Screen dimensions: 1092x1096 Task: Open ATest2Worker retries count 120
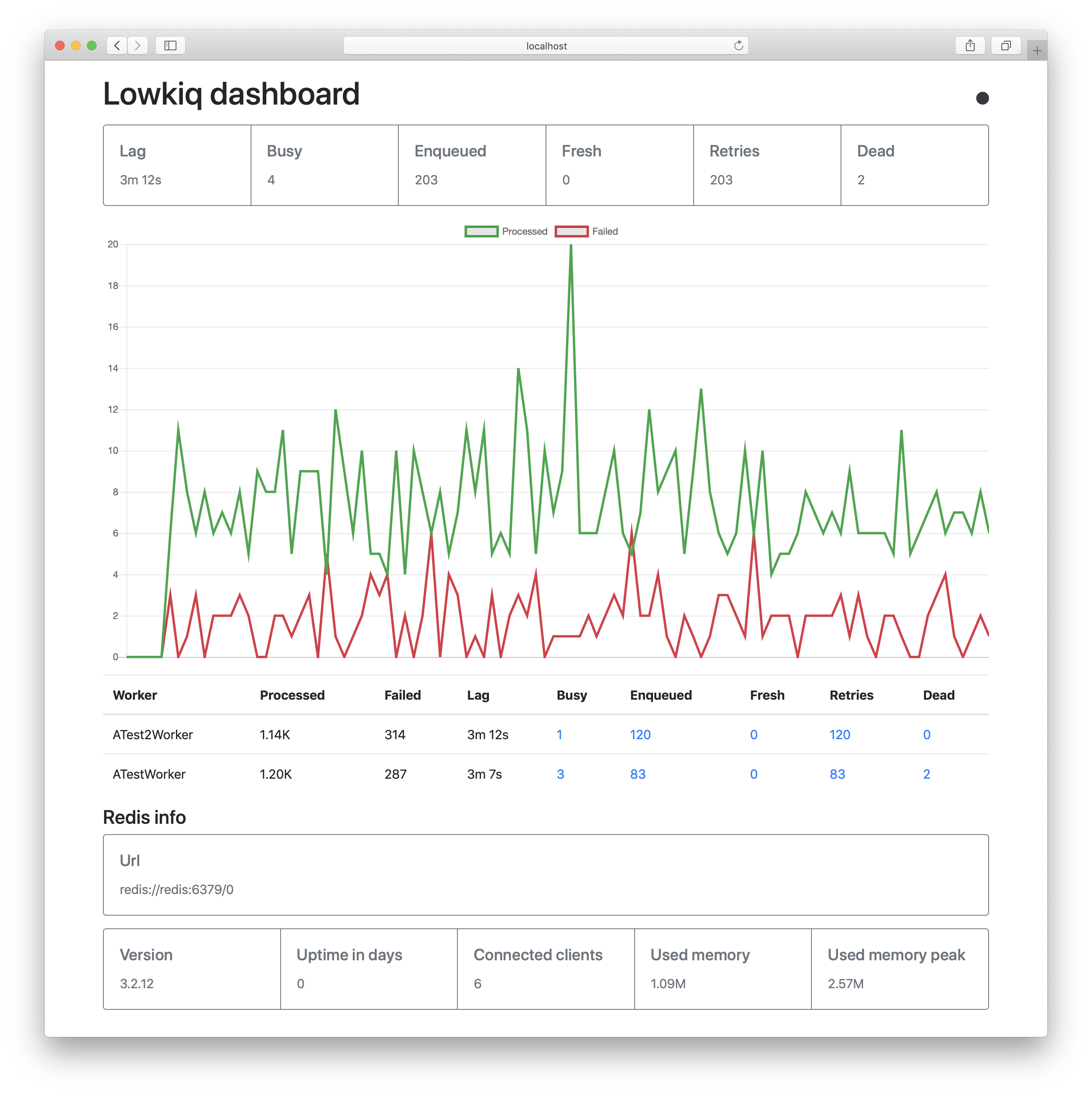coord(840,735)
